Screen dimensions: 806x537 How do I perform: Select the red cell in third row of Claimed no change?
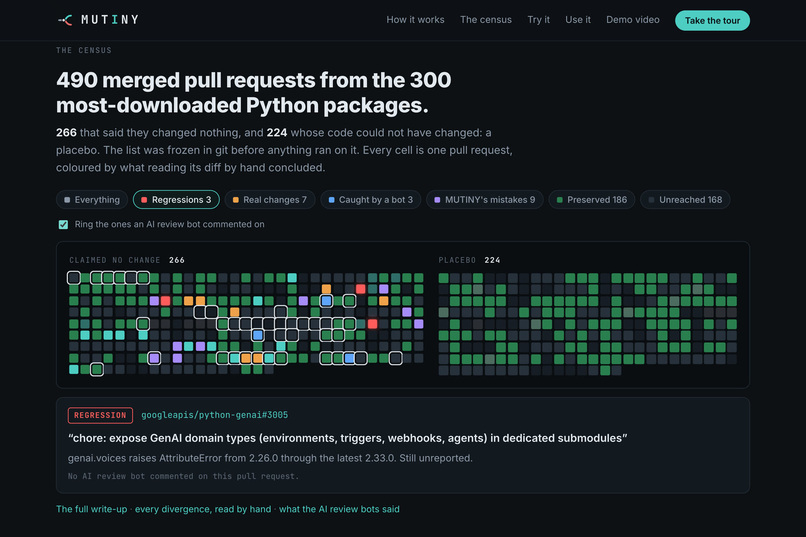pyautogui.click(x=166, y=301)
